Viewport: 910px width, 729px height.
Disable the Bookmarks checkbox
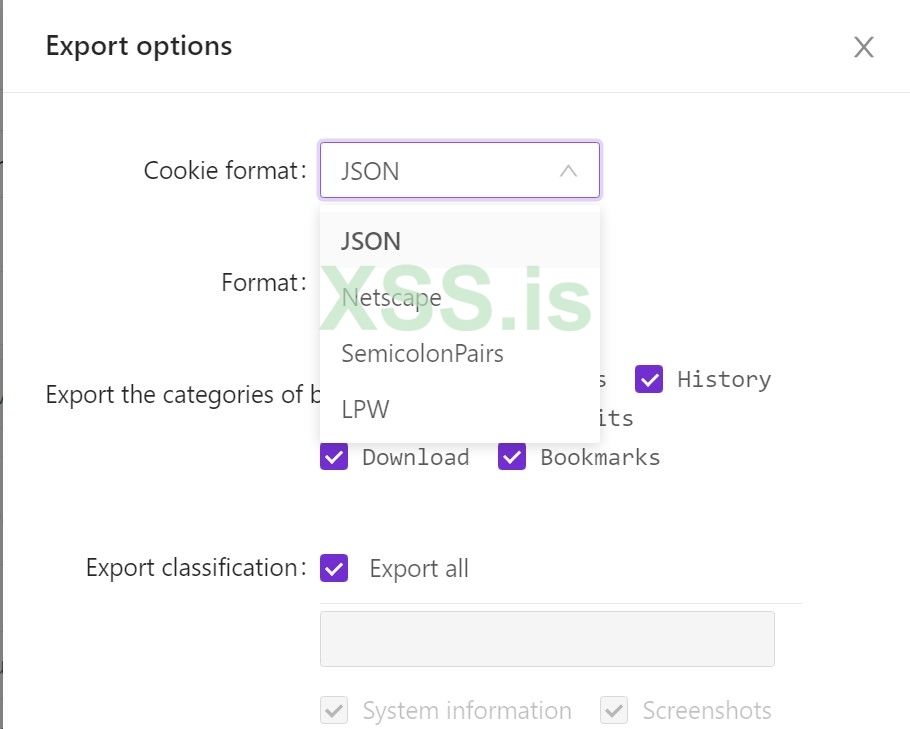tap(512, 457)
